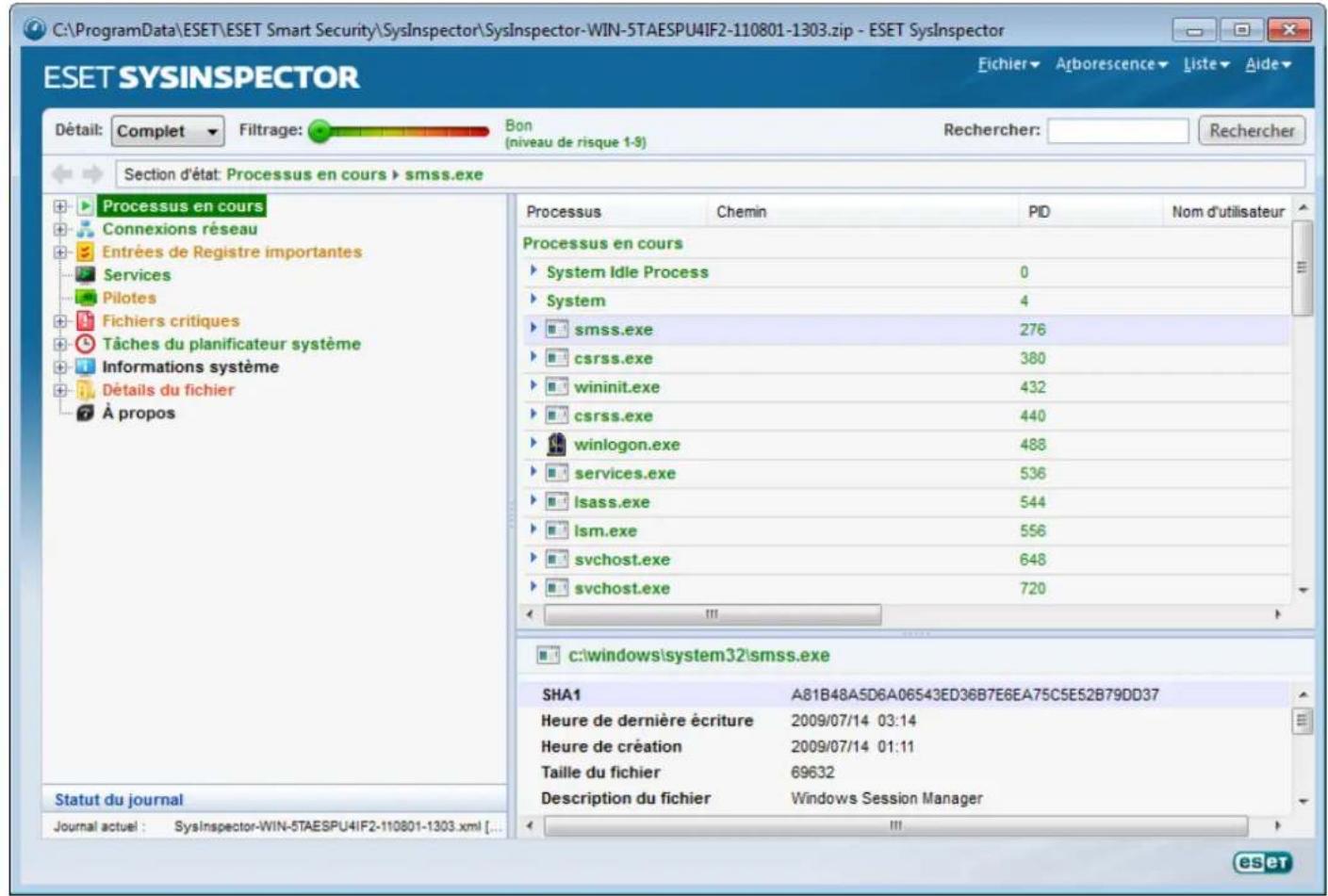Click smss.exe in the breadcrumb
The width and height of the screenshot is (1328, 896).
[444, 174]
